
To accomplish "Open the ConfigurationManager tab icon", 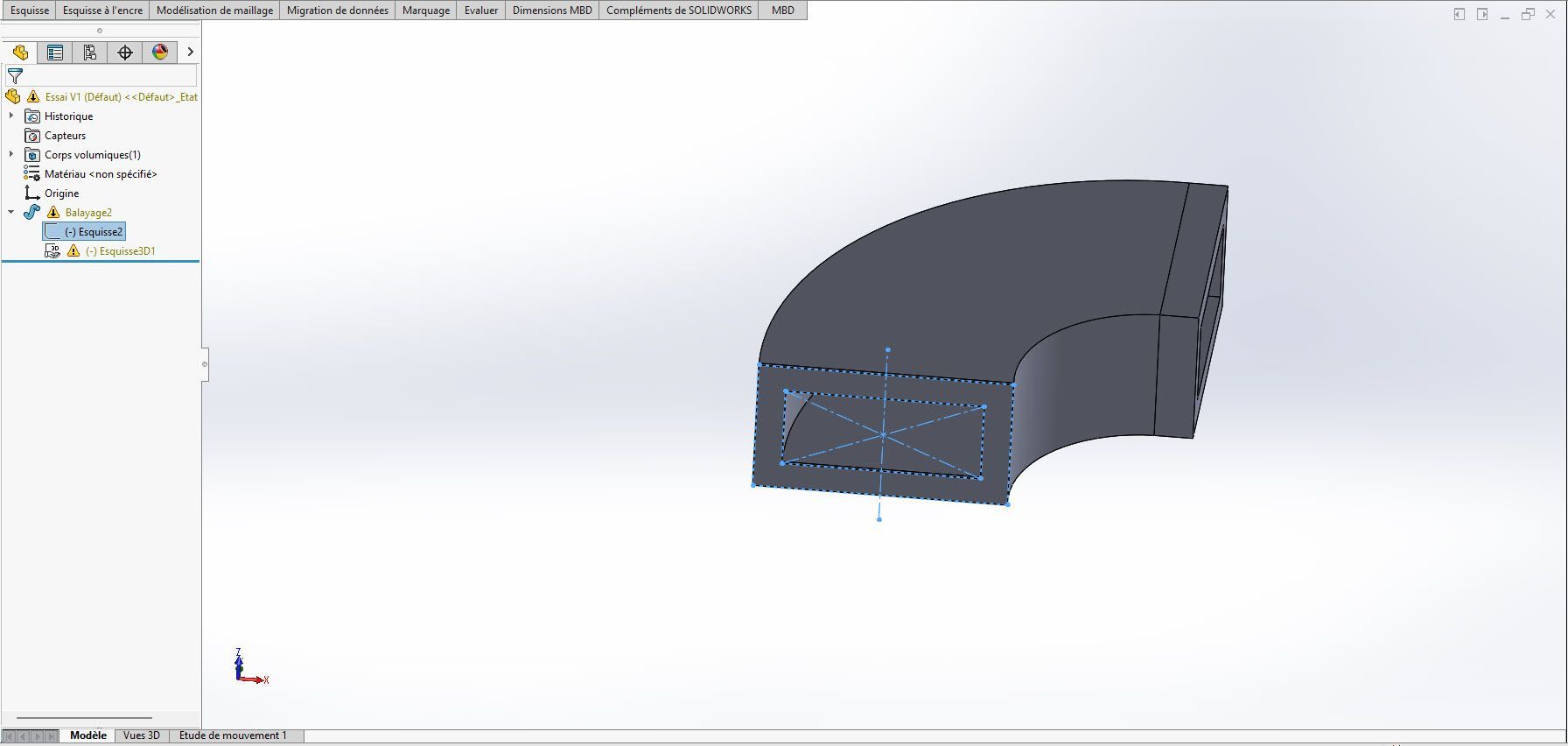I will [90, 53].
